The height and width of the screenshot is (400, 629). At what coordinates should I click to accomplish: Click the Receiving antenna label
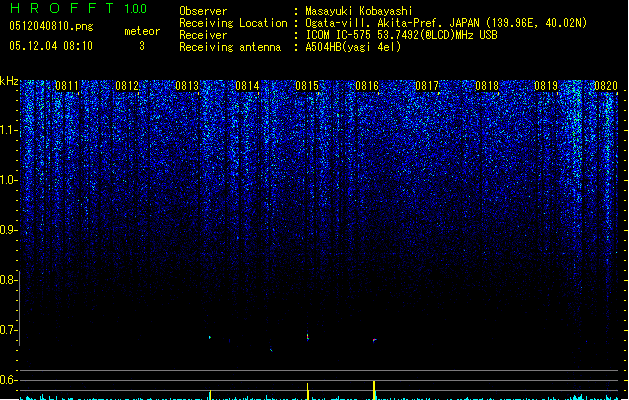230,47
